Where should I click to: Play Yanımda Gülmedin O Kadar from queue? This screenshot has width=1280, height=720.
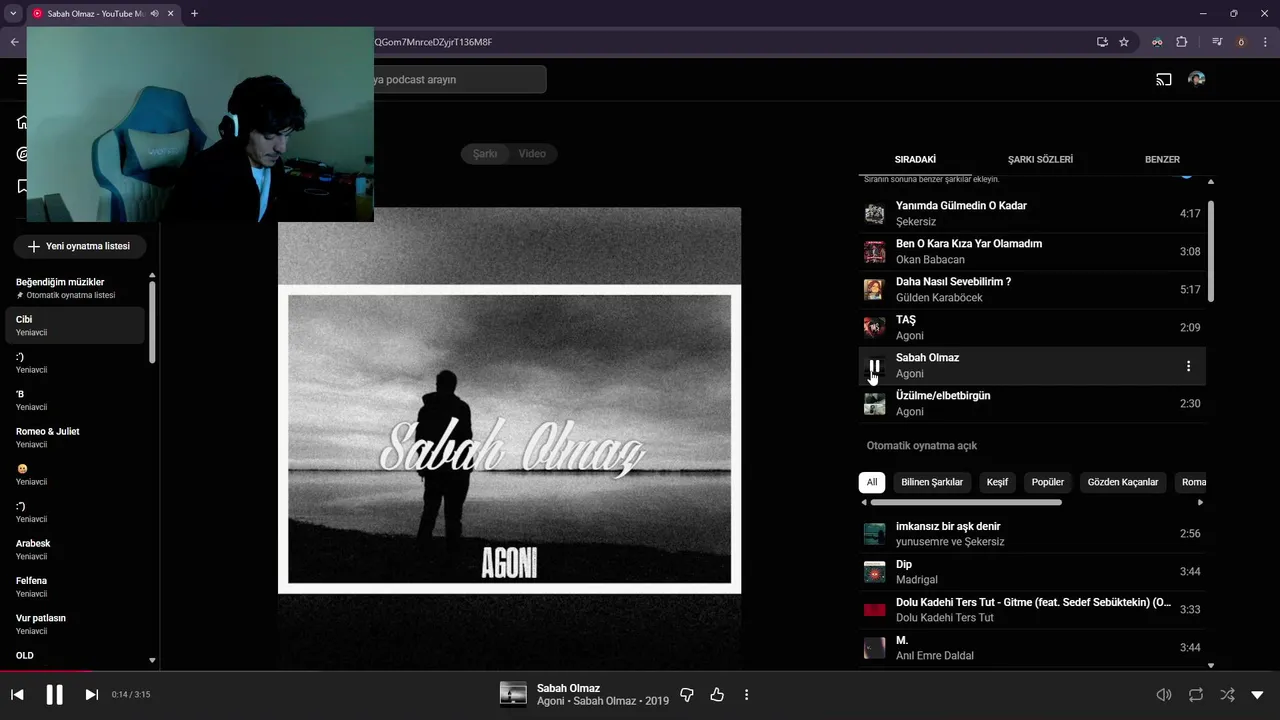(x=1032, y=213)
